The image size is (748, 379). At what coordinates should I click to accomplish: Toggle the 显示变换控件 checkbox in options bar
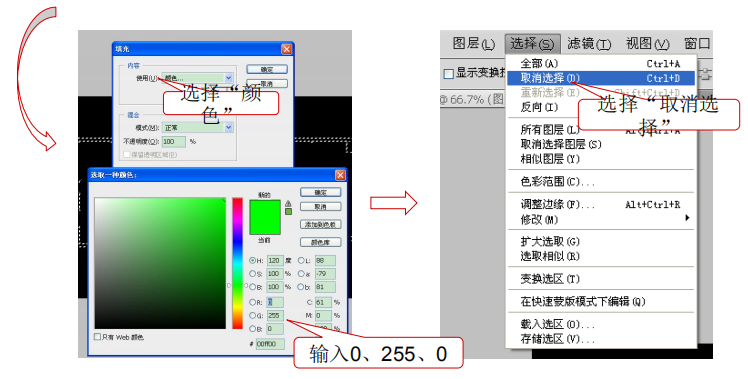pyautogui.click(x=448, y=74)
